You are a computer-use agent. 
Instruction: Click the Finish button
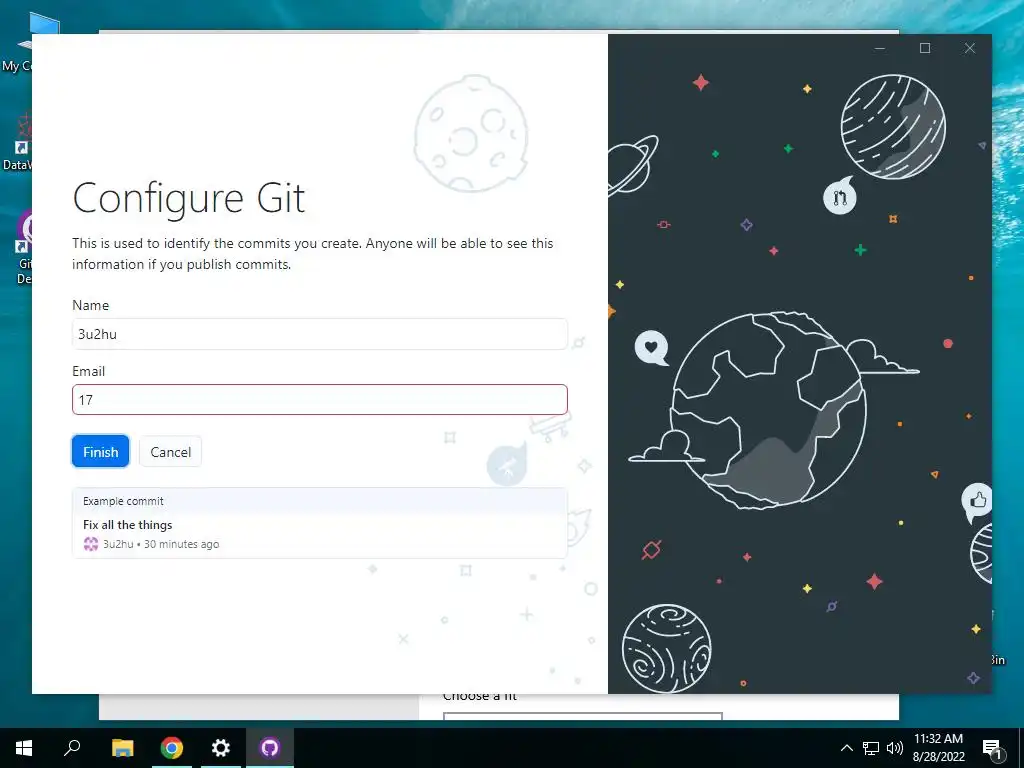coord(100,451)
